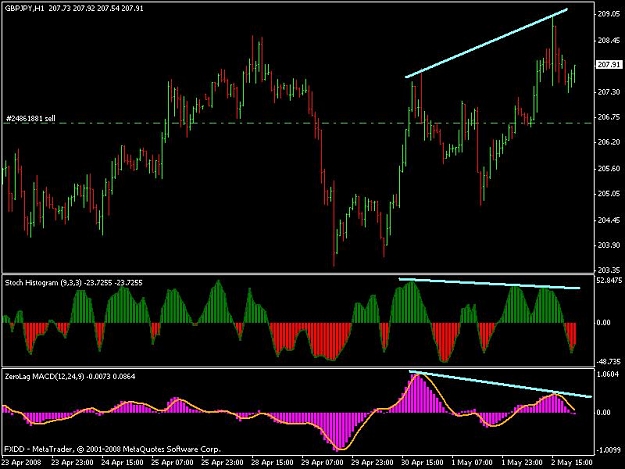
Task: Click the #24861881 sell order label
Action: (x=31, y=118)
